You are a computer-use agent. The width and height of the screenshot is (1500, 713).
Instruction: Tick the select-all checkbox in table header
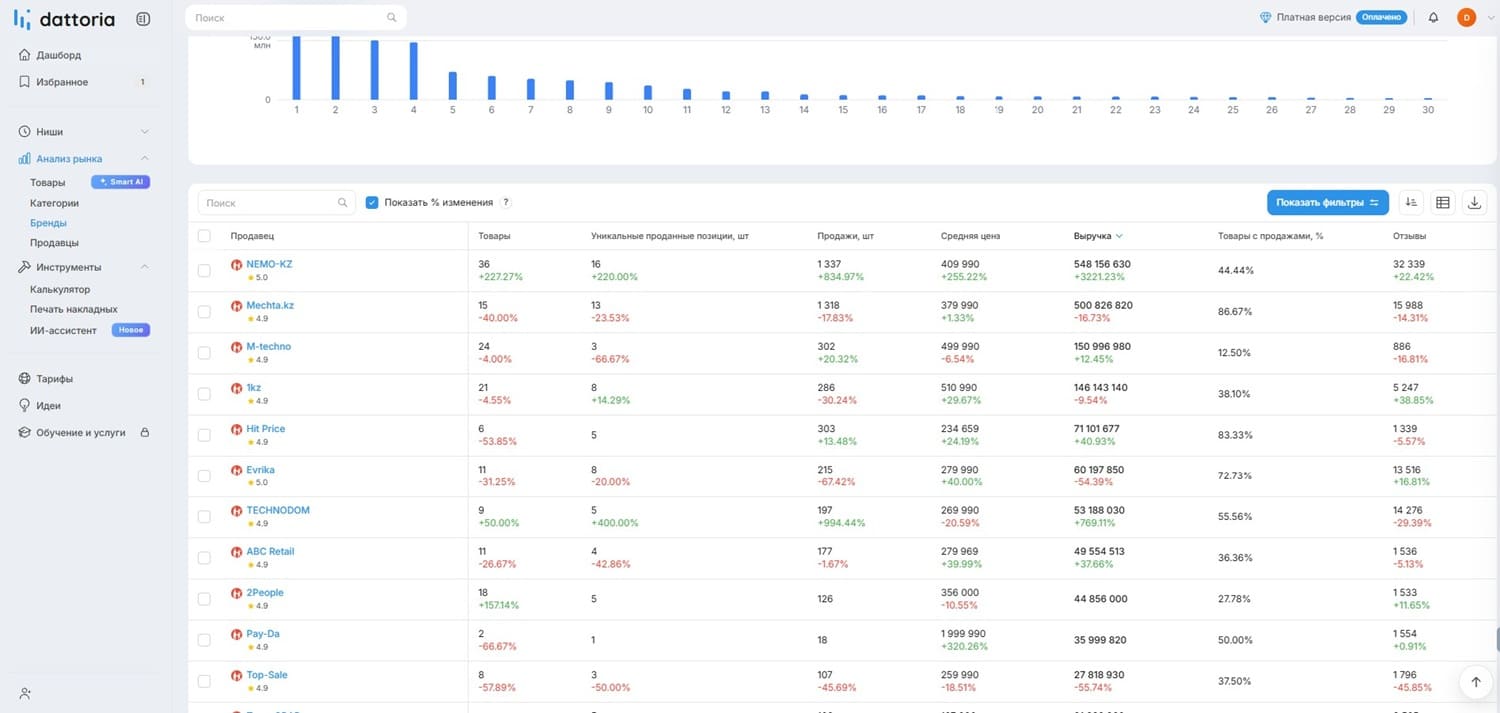click(204, 236)
